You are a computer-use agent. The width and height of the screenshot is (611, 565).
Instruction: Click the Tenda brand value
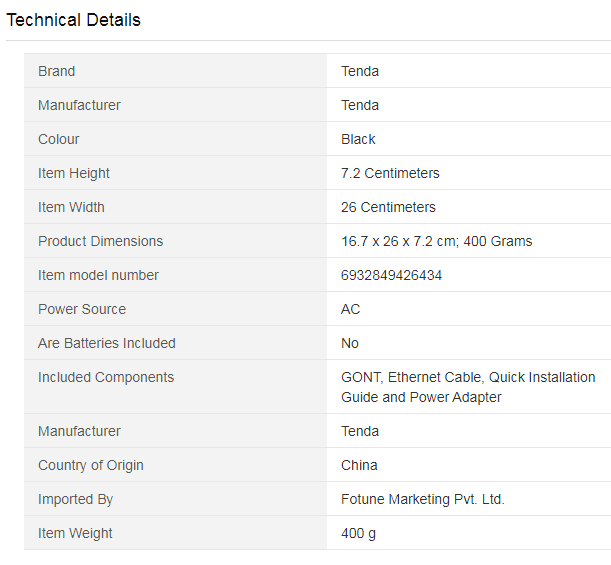(x=360, y=71)
